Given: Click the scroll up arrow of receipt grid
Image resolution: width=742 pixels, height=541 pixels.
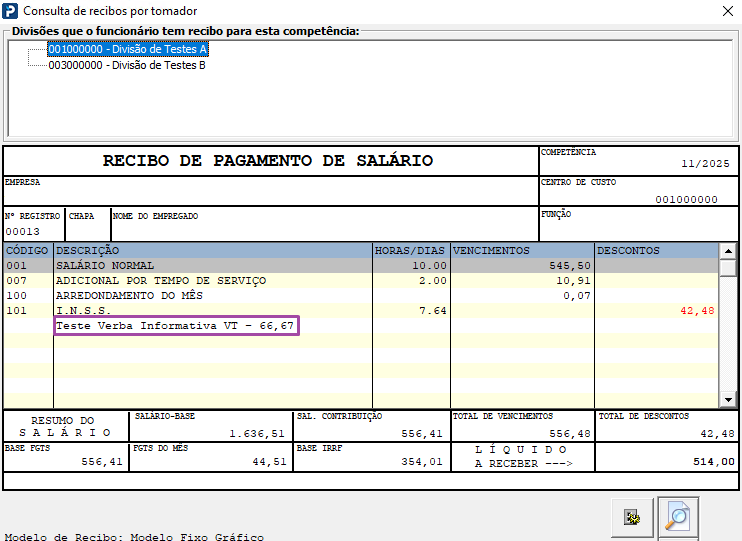Looking at the screenshot, I should tap(728, 251).
